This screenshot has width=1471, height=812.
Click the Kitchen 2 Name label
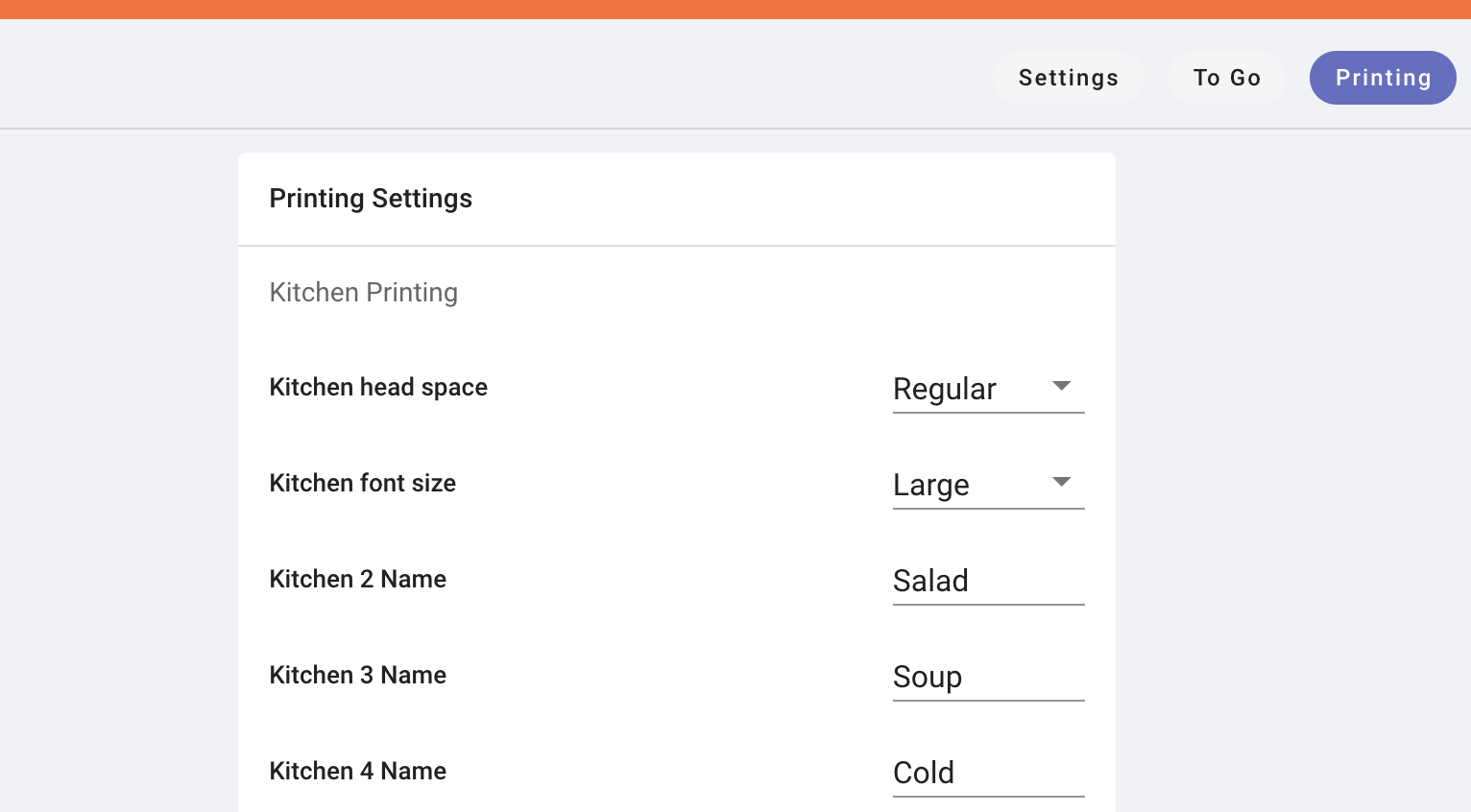(357, 579)
